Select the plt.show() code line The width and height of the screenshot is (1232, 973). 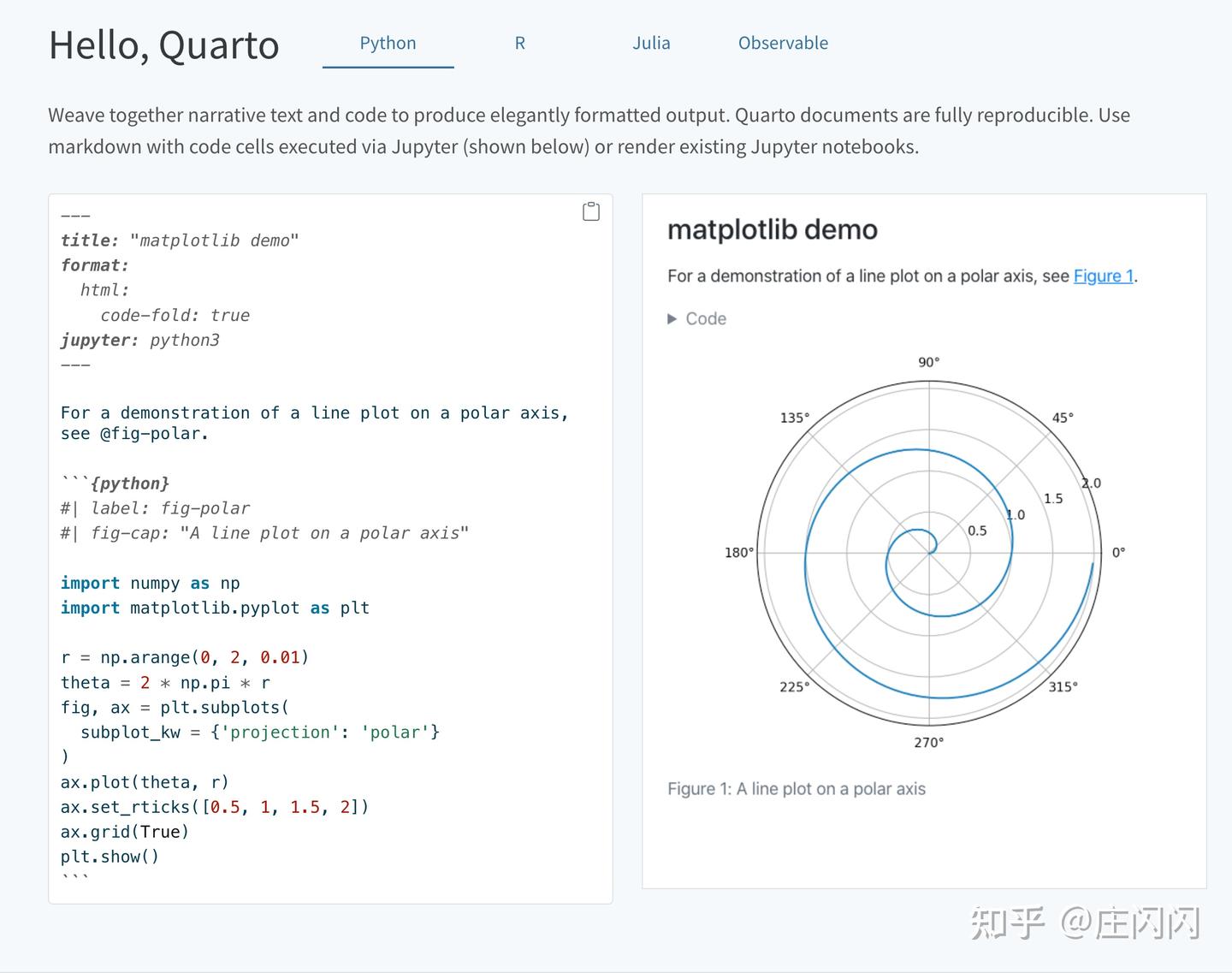110,856
